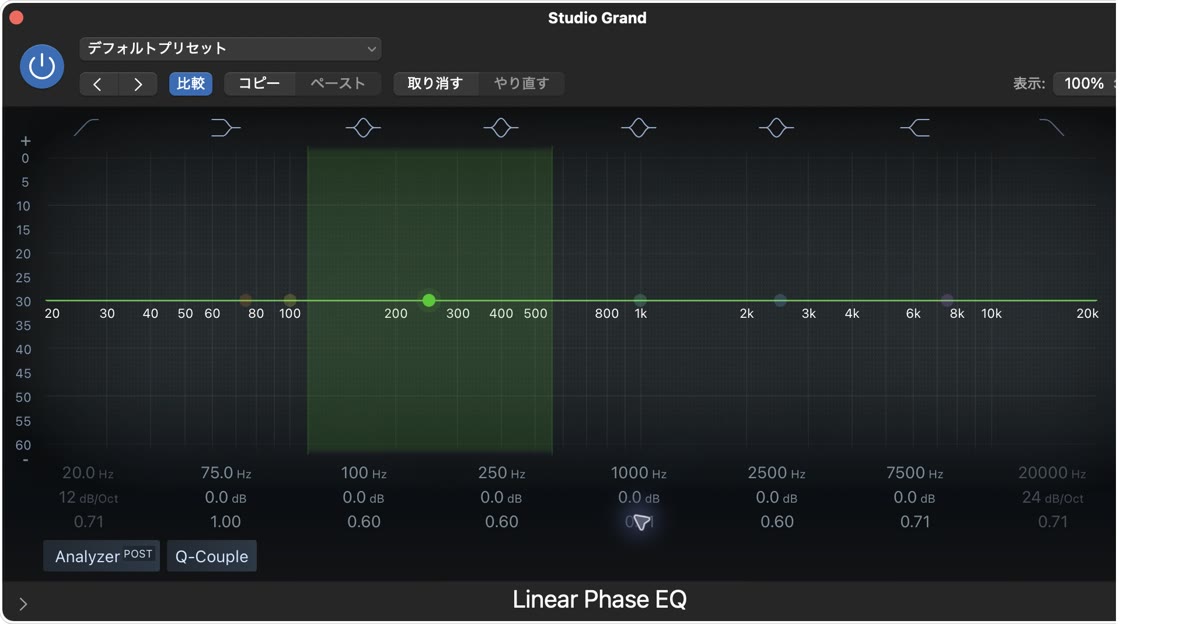Click the 75.0 Hz frequency field

[x=226, y=473]
